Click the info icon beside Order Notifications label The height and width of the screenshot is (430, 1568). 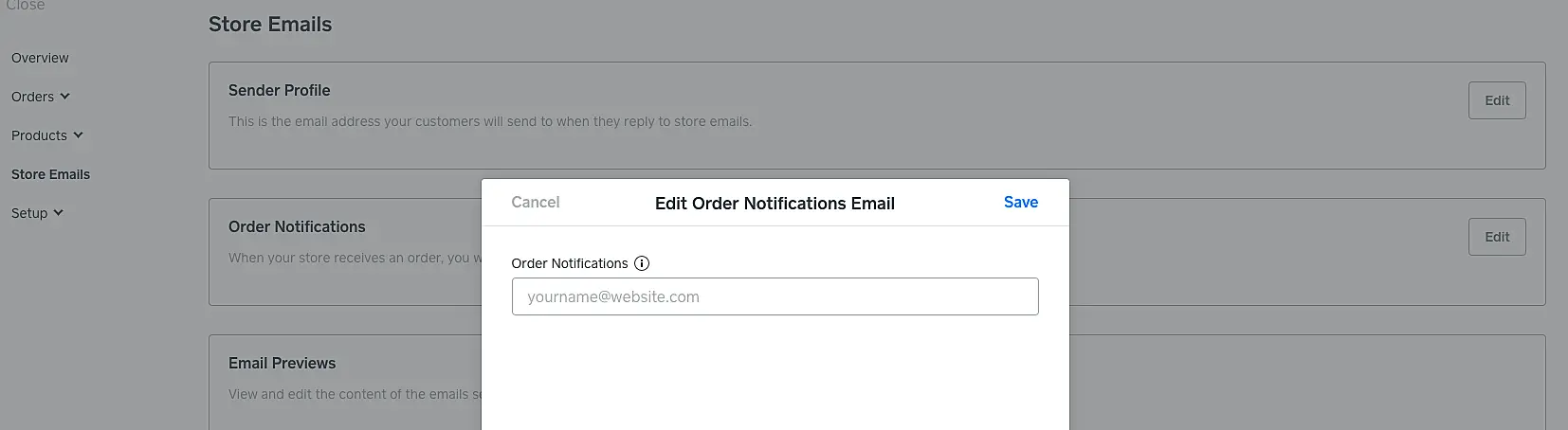point(642,263)
